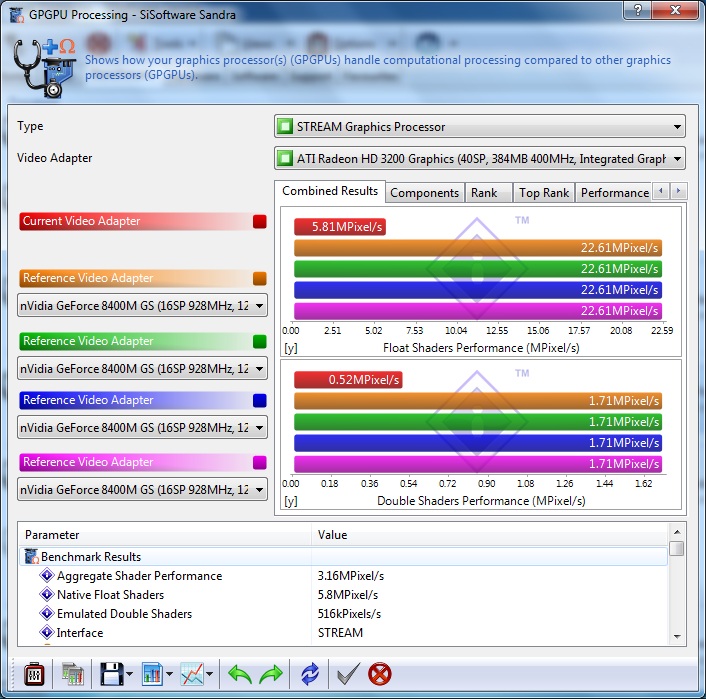
Task: Open the Video Adapter ATI Radeon dropdown
Action: pos(480,159)
